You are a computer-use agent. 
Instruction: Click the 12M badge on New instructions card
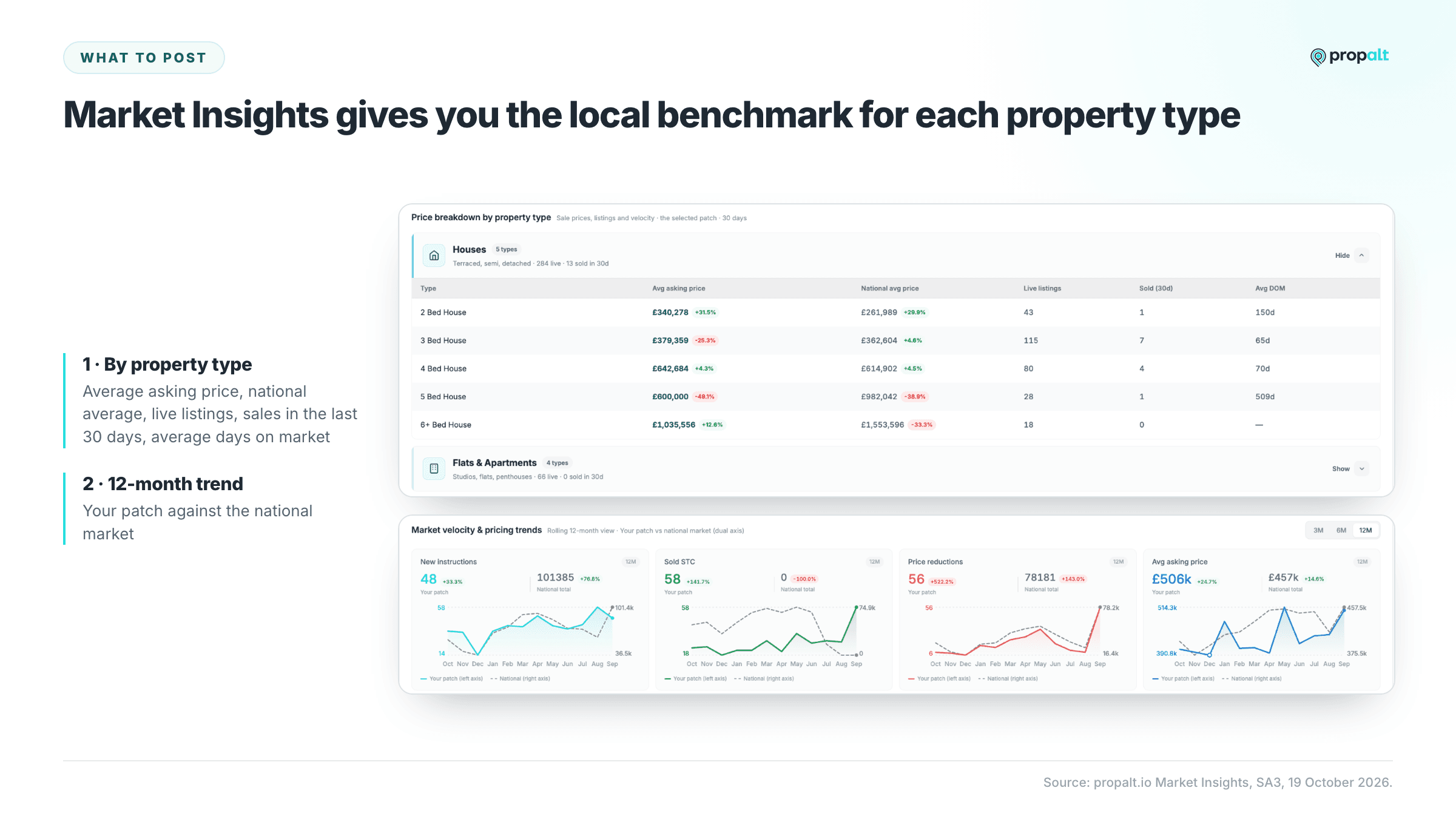(631, 562)
